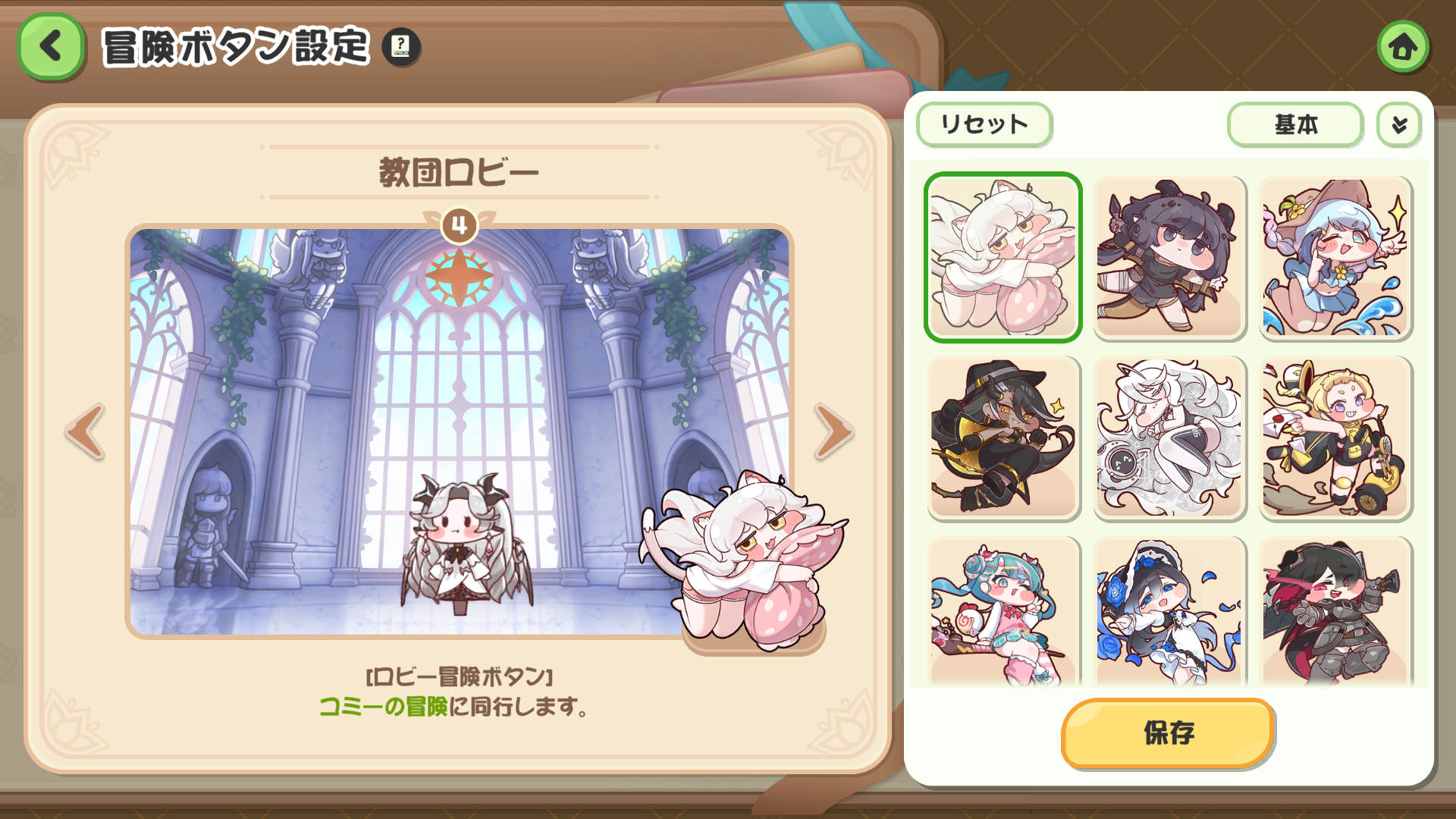The width and height of the screenshot is (1456, 819).
Task: Show previous lobby with left arrow
Action: click(85, 431)
